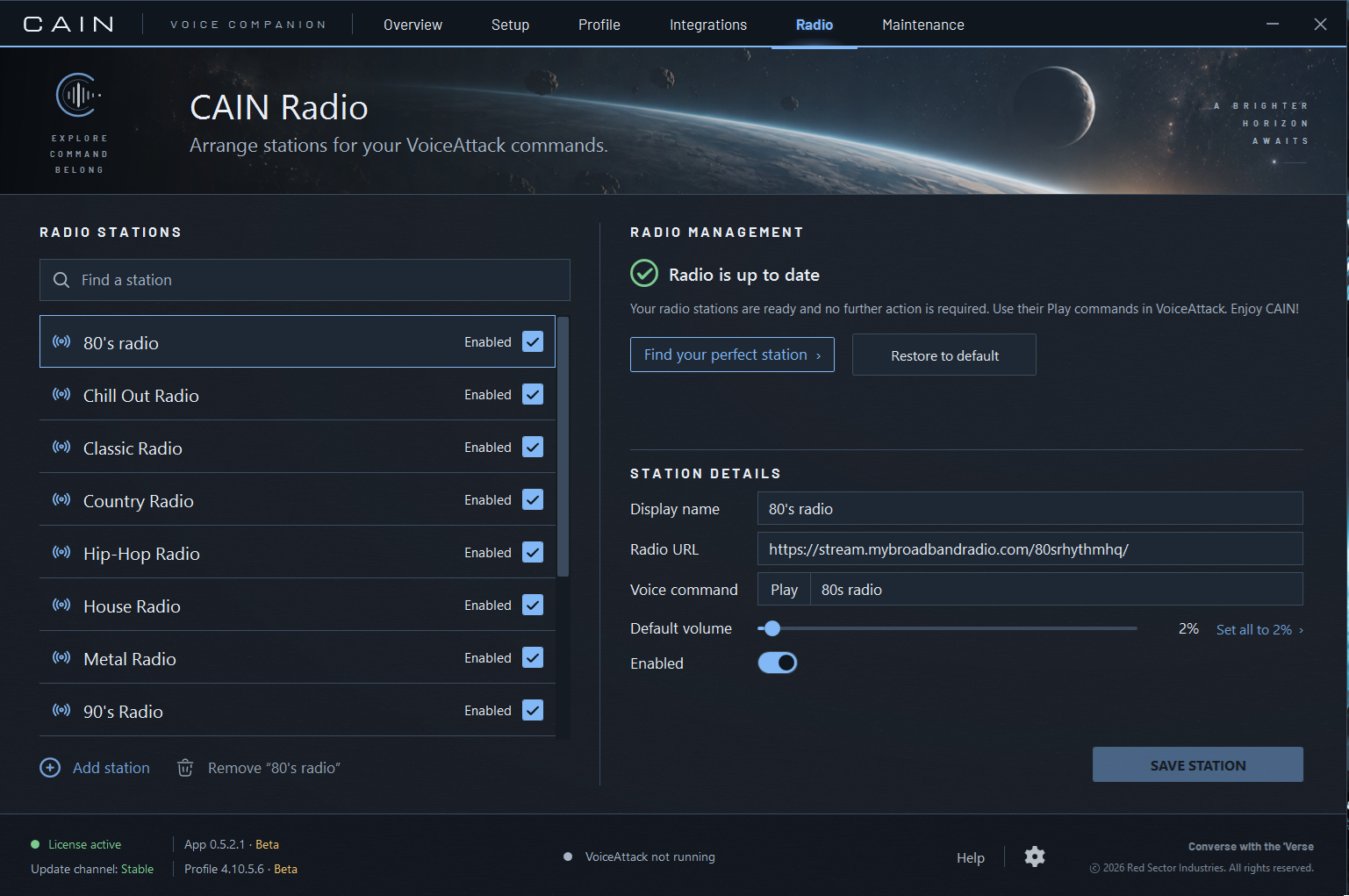This screenshot has width=1349, height=896.
Task: Click the broadcast icon beside Chill Out Radio
Action: tap(61, 394)
